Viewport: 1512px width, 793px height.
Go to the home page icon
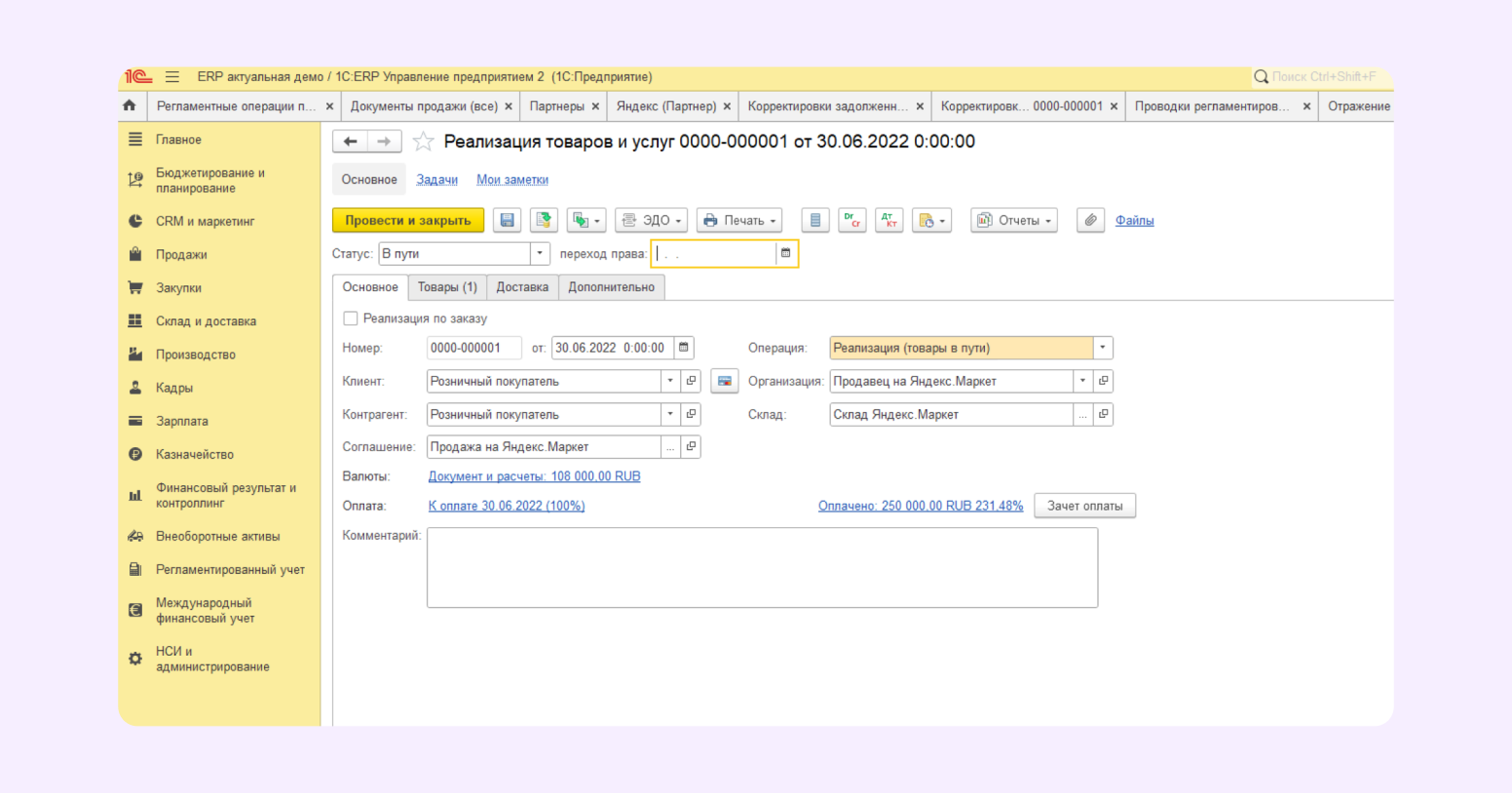coord(130,105)
